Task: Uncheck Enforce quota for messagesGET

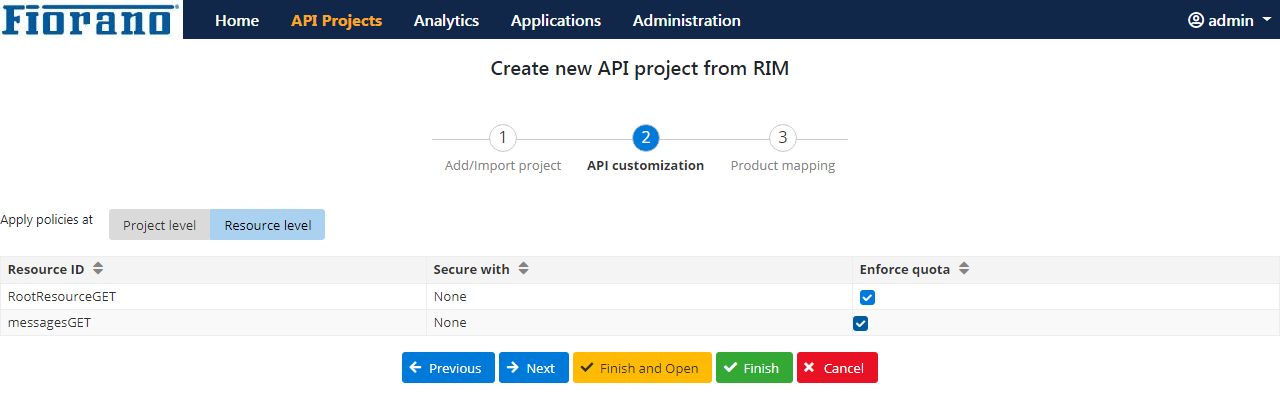Action: pos(860,323)
